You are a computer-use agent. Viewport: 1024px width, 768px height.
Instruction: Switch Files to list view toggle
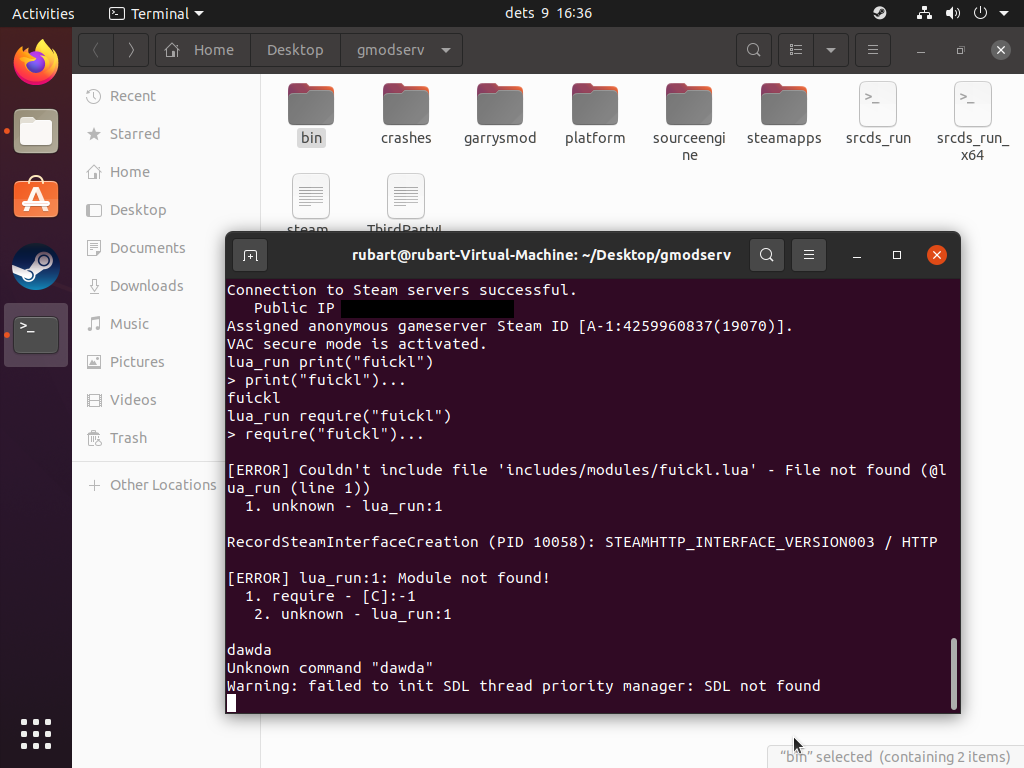[x=795, y=50]
